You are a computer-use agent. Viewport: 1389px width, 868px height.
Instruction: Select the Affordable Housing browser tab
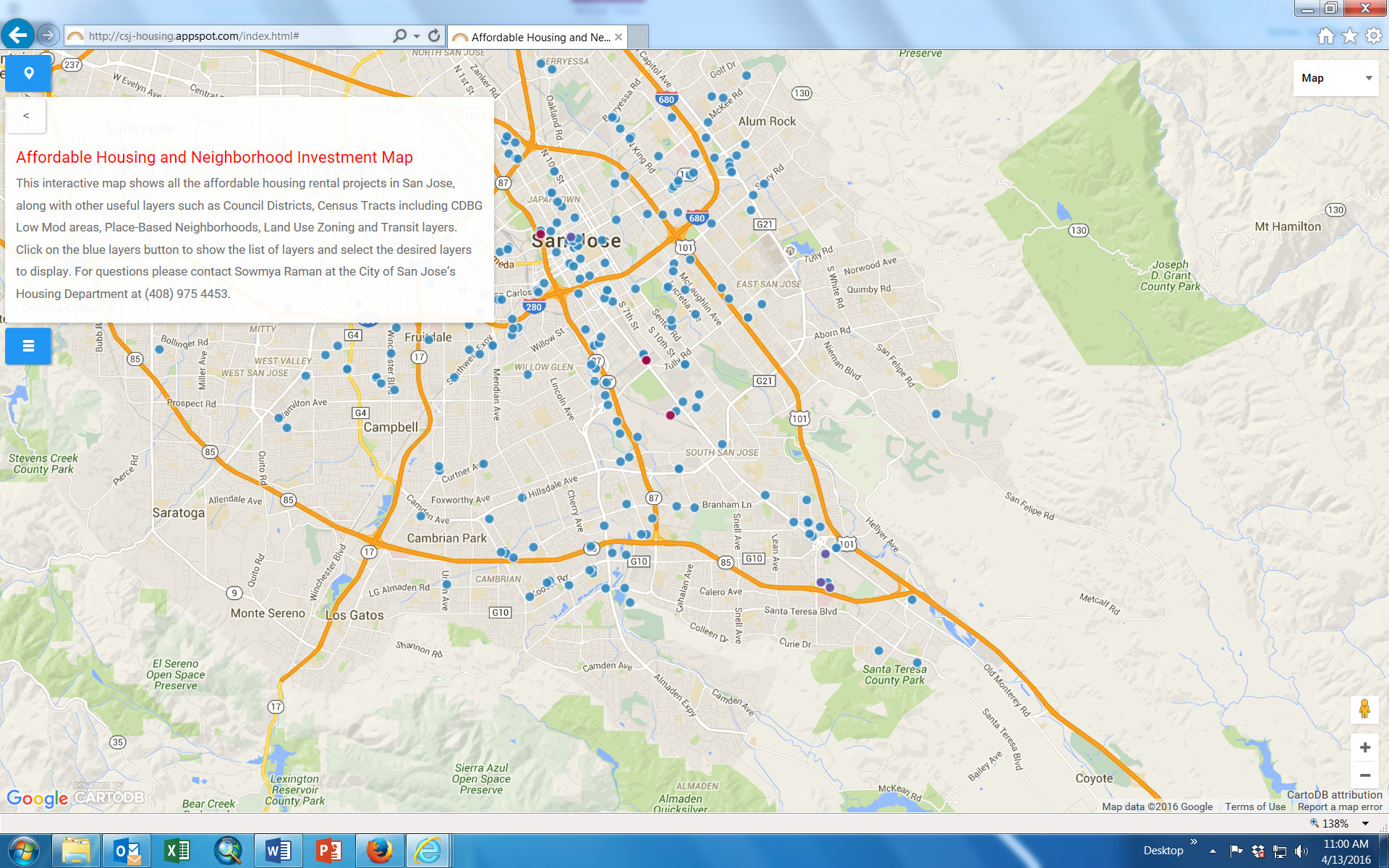click(x=539, y=37)
